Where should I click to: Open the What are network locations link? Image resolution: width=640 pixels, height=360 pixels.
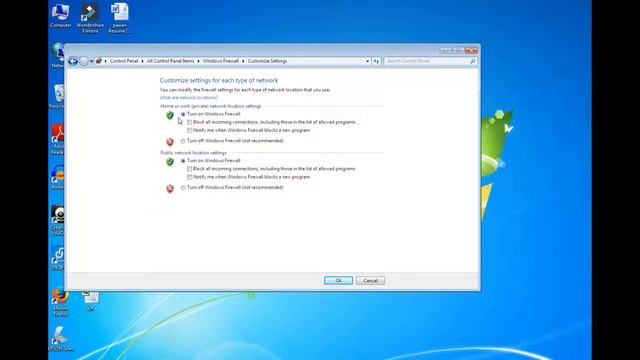pyautogui.click(x=189, y=98)
